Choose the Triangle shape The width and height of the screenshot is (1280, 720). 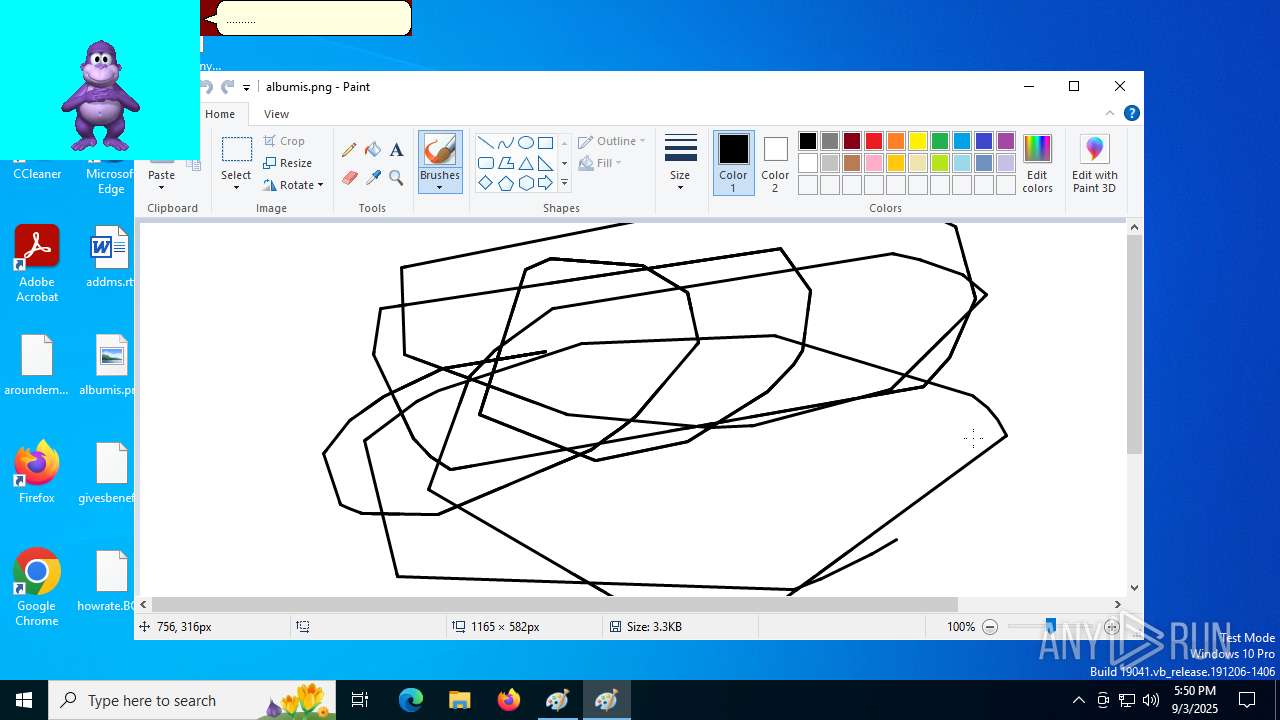[525, 163]
